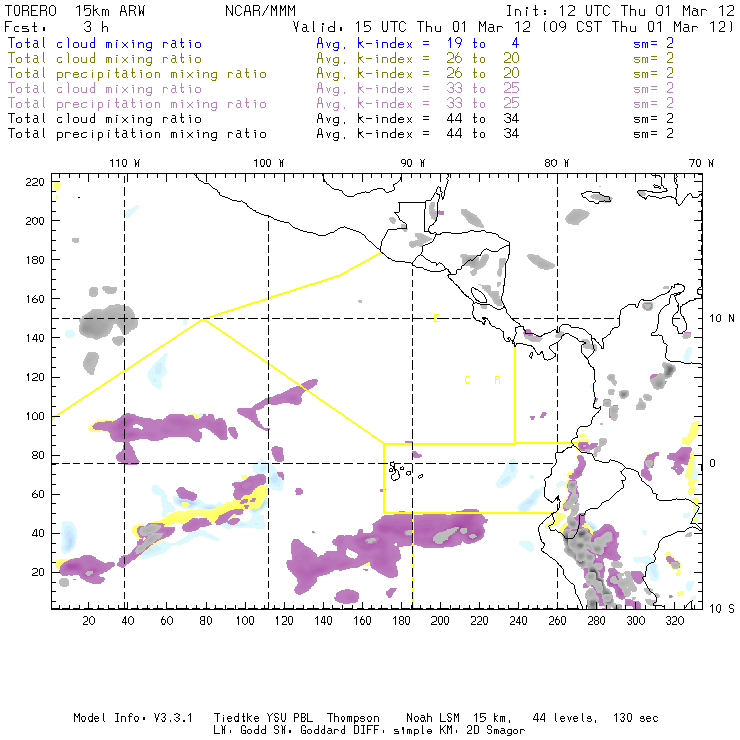The image size is (740, 740).
Task: Click the 'Tiedtke YSU PBL' model text
Action: [x=263, y=718]
